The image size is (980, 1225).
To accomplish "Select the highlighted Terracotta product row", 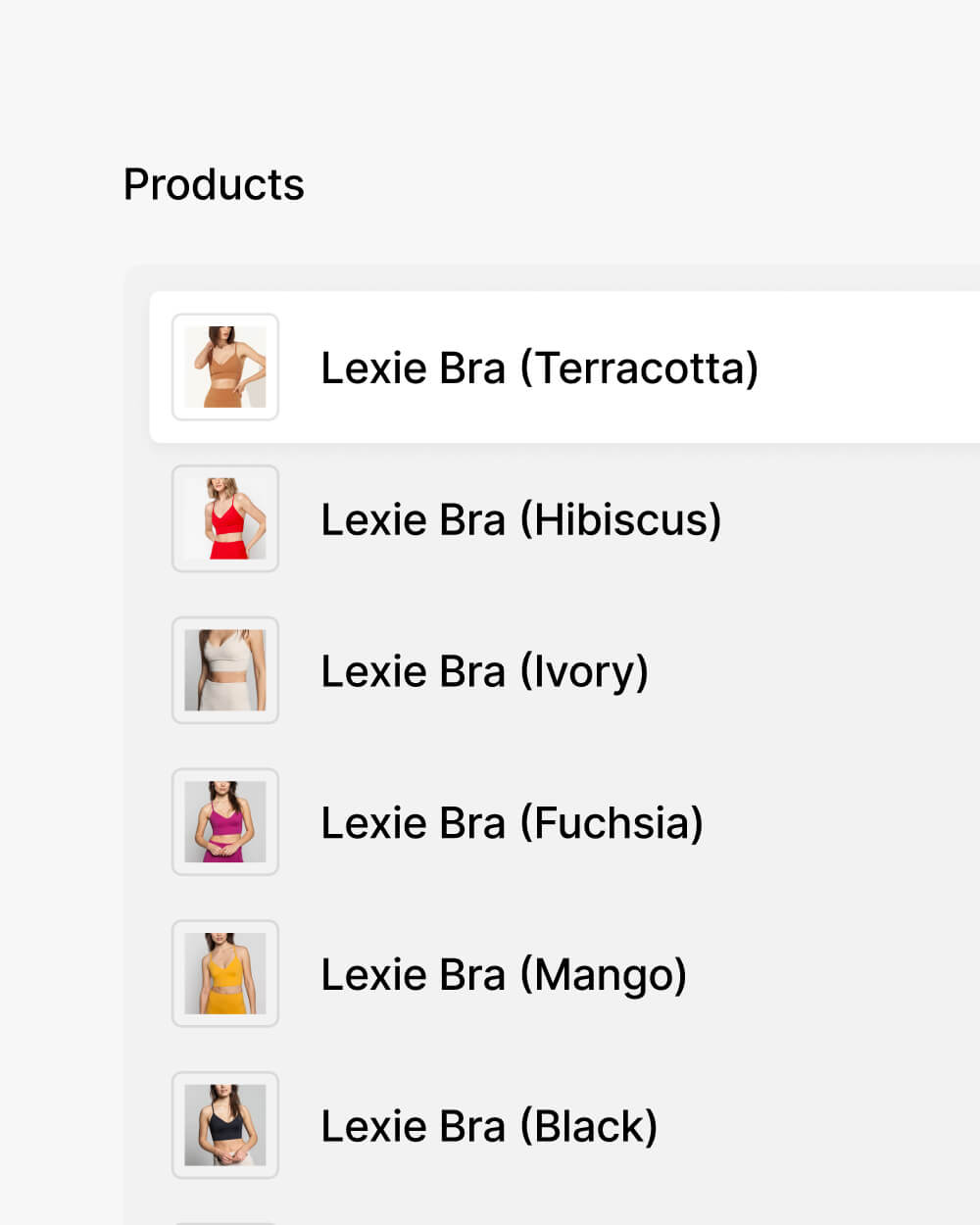I will tap(862, 367).
